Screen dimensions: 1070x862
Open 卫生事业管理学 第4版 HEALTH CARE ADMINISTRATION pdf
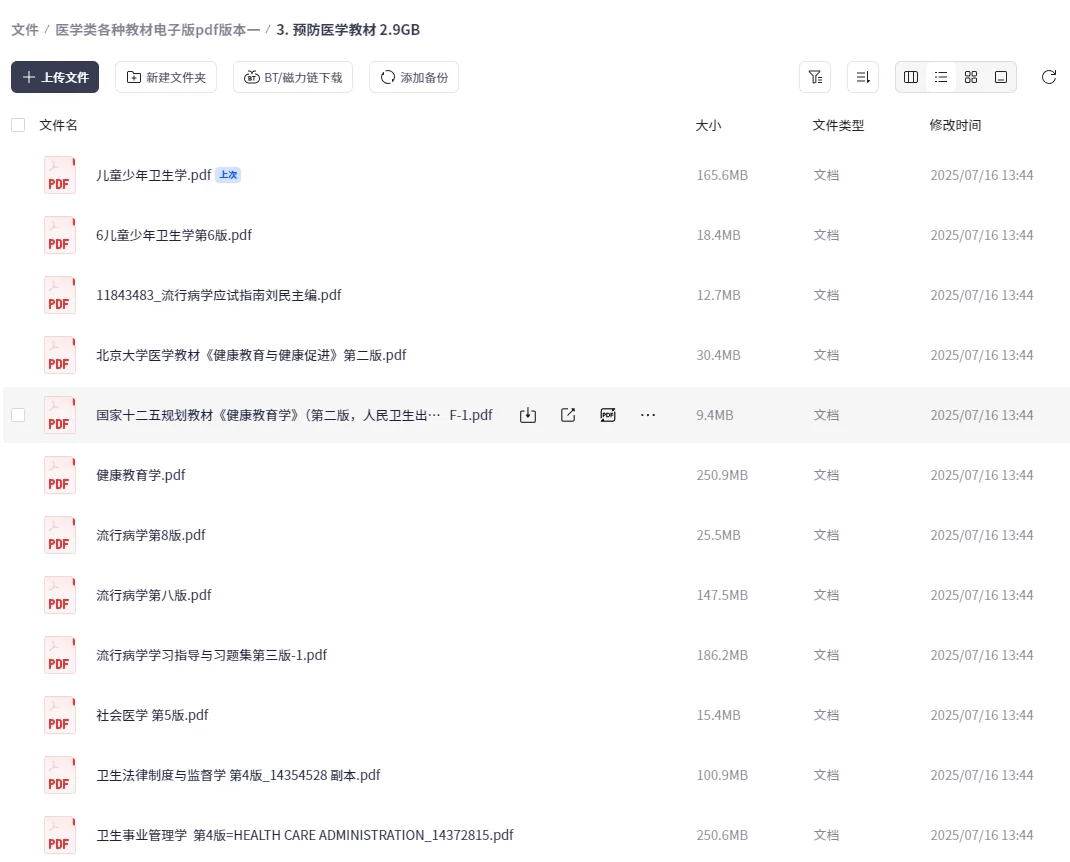(x=305, y=835)
